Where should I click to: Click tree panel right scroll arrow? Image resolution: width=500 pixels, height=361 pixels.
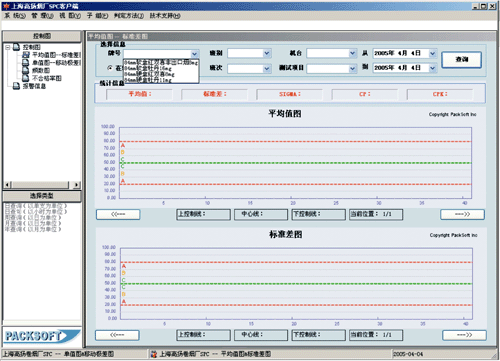(x=77, y=185)
